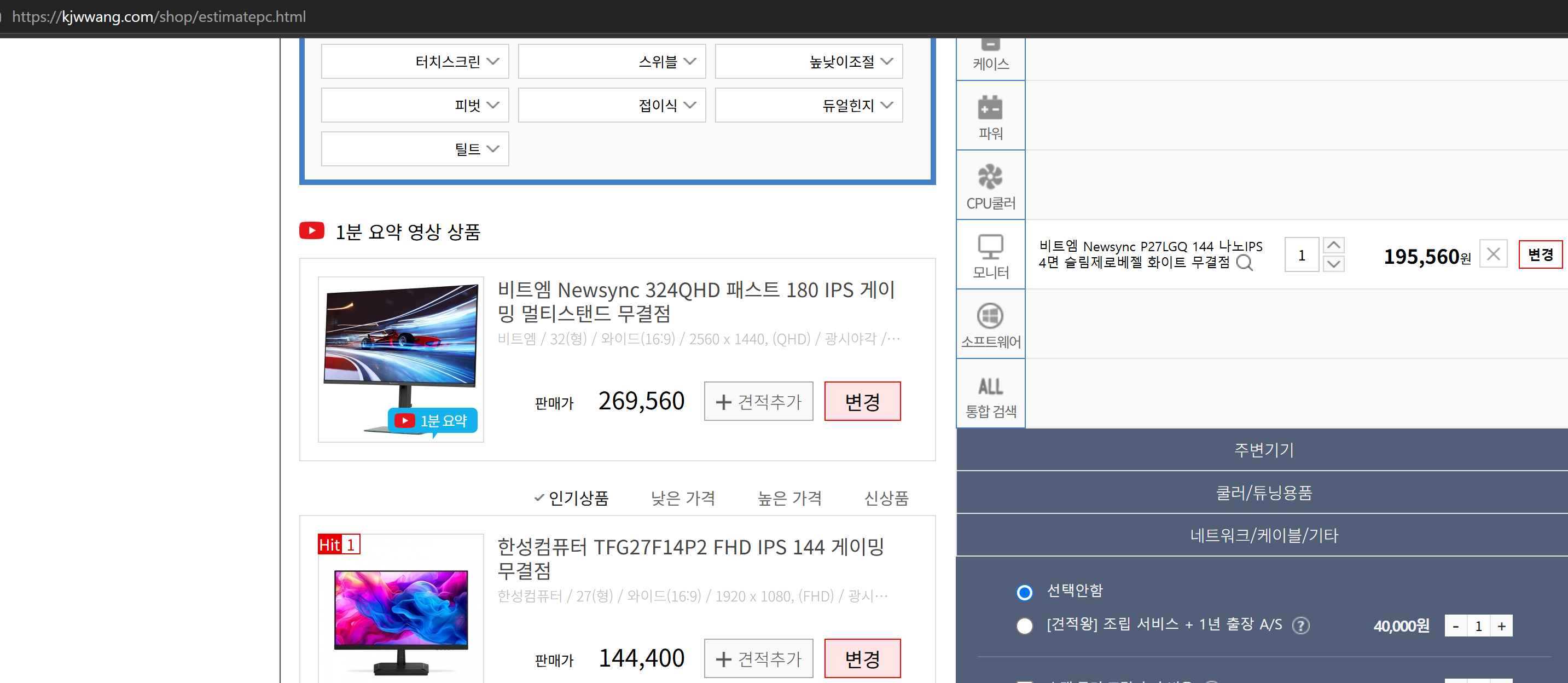This screenshot has height=683, width=1568.
Task: Sort by 낮은 가격
Action: pos(683,498)
